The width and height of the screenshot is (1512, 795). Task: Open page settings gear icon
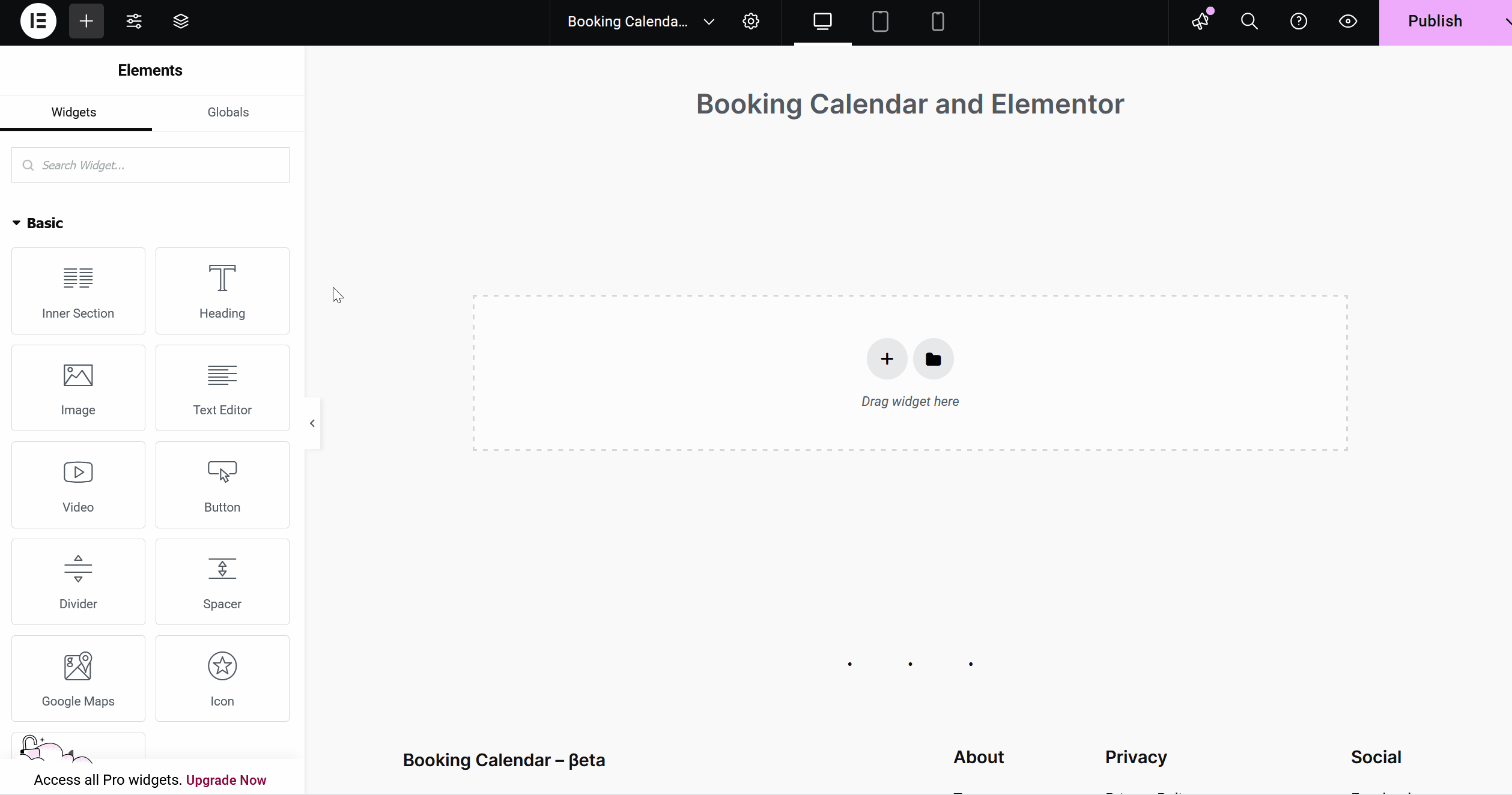[x=750, y=21]
